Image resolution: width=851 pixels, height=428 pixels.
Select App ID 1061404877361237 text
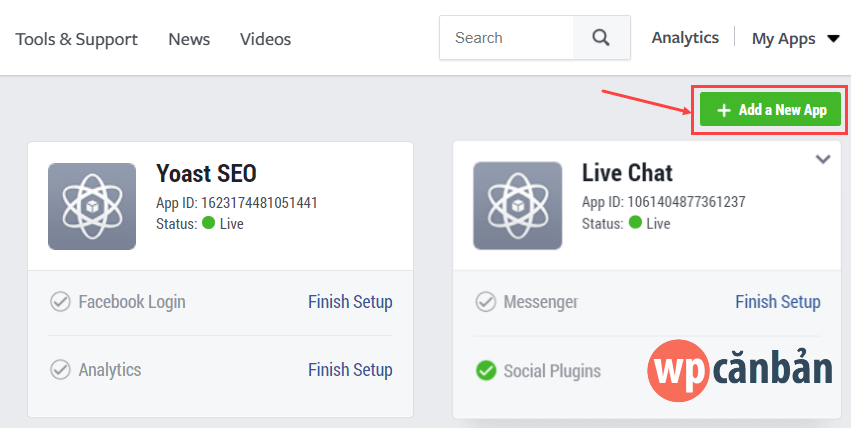[664, 202]
